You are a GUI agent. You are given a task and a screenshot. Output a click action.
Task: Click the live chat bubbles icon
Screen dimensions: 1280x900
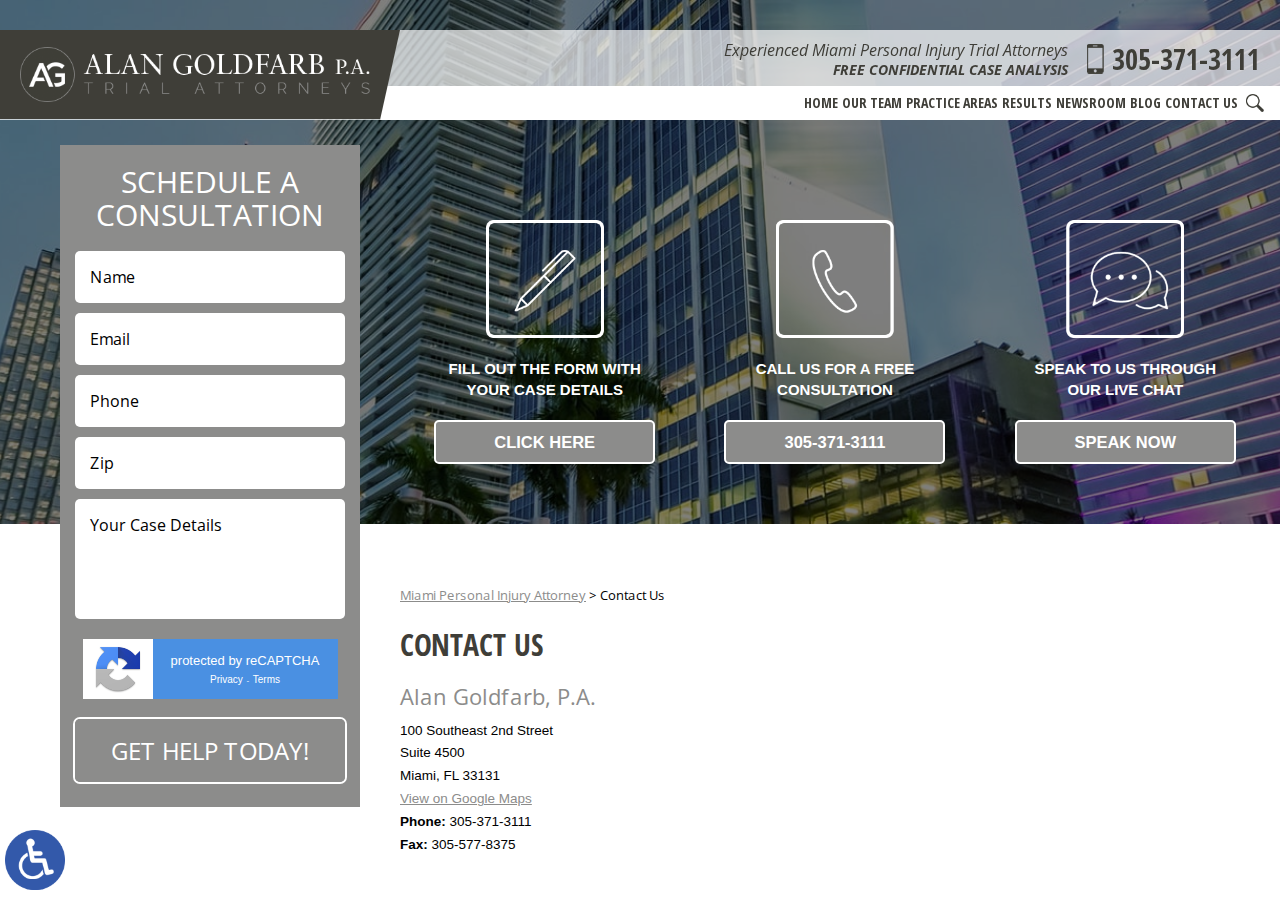(1125, 279)
